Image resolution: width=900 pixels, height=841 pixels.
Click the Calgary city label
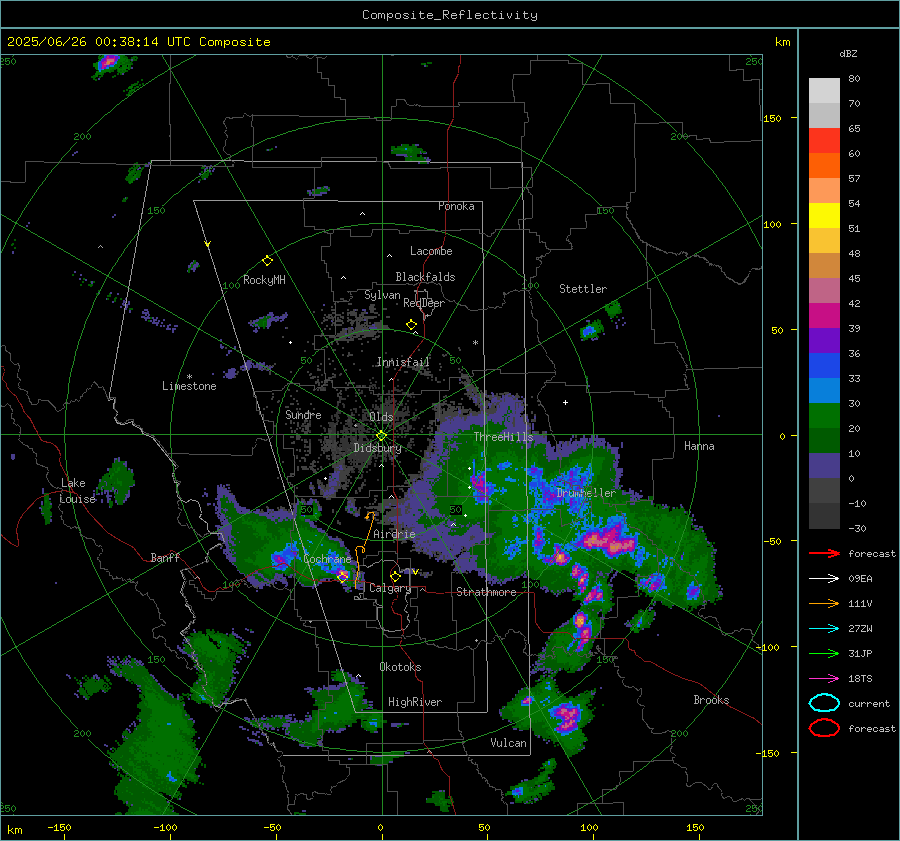pos(390,588)
